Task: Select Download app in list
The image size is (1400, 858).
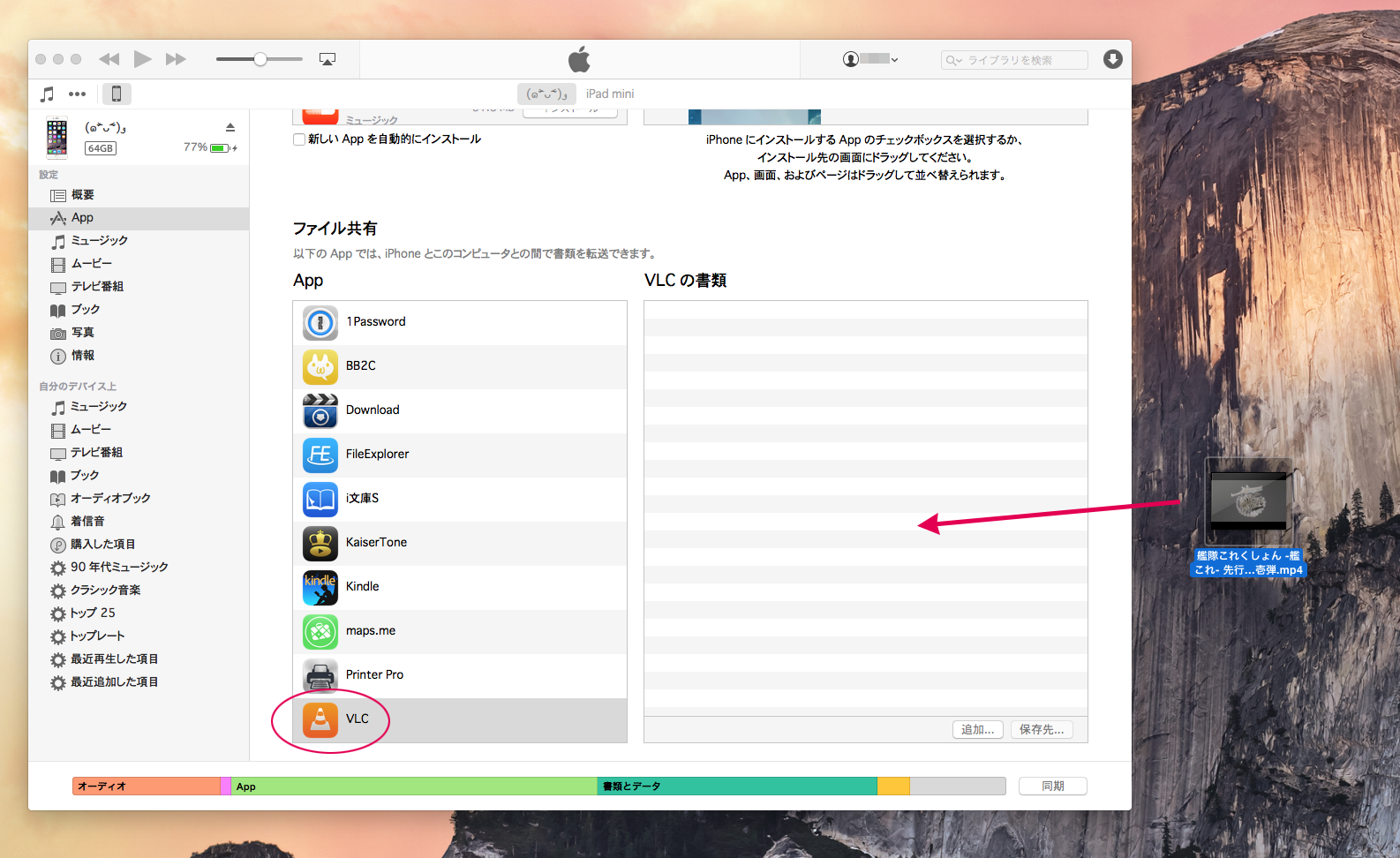Action: 460,411
